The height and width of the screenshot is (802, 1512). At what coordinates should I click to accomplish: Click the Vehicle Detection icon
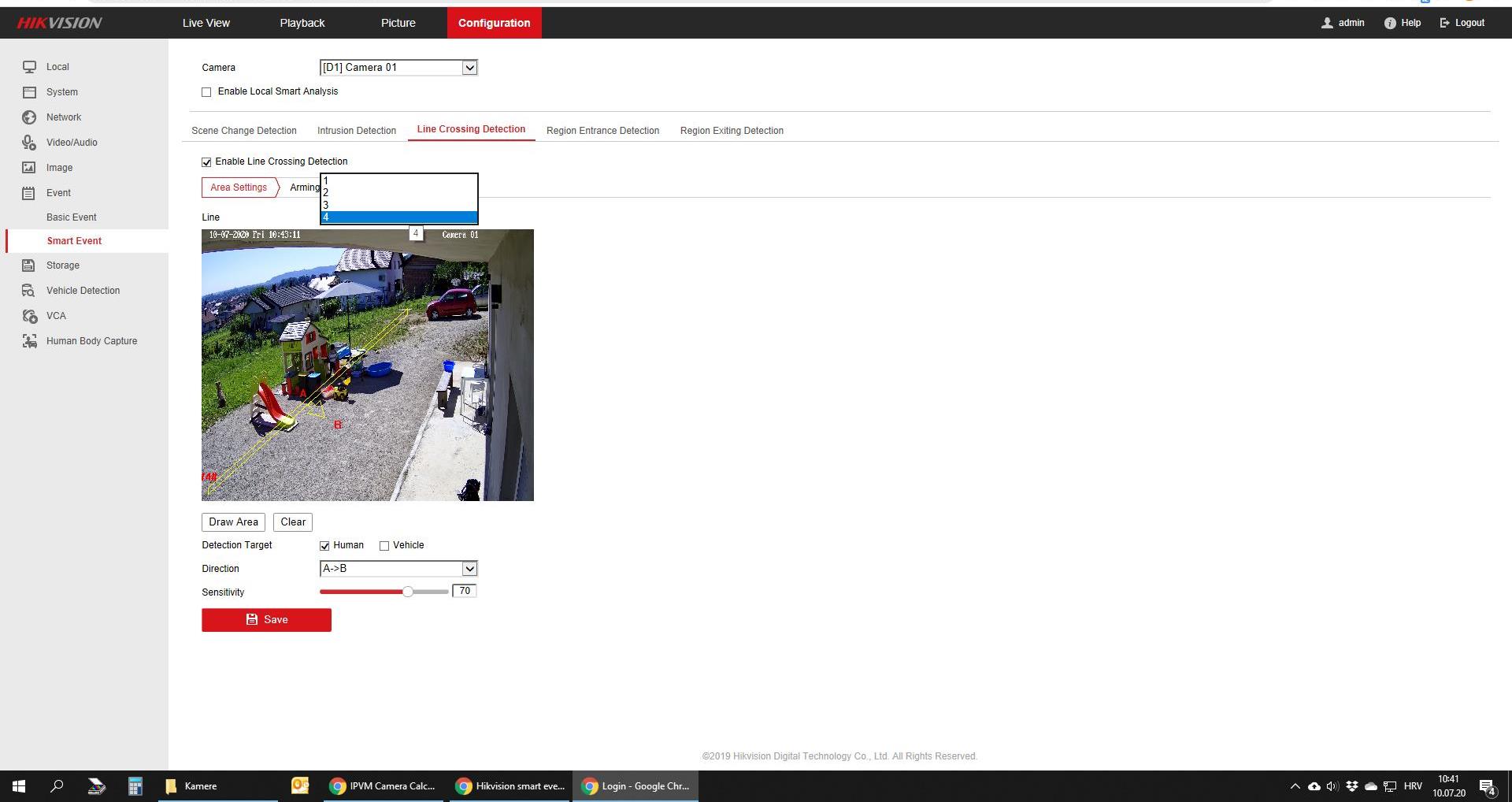click(x=29, y=291)
